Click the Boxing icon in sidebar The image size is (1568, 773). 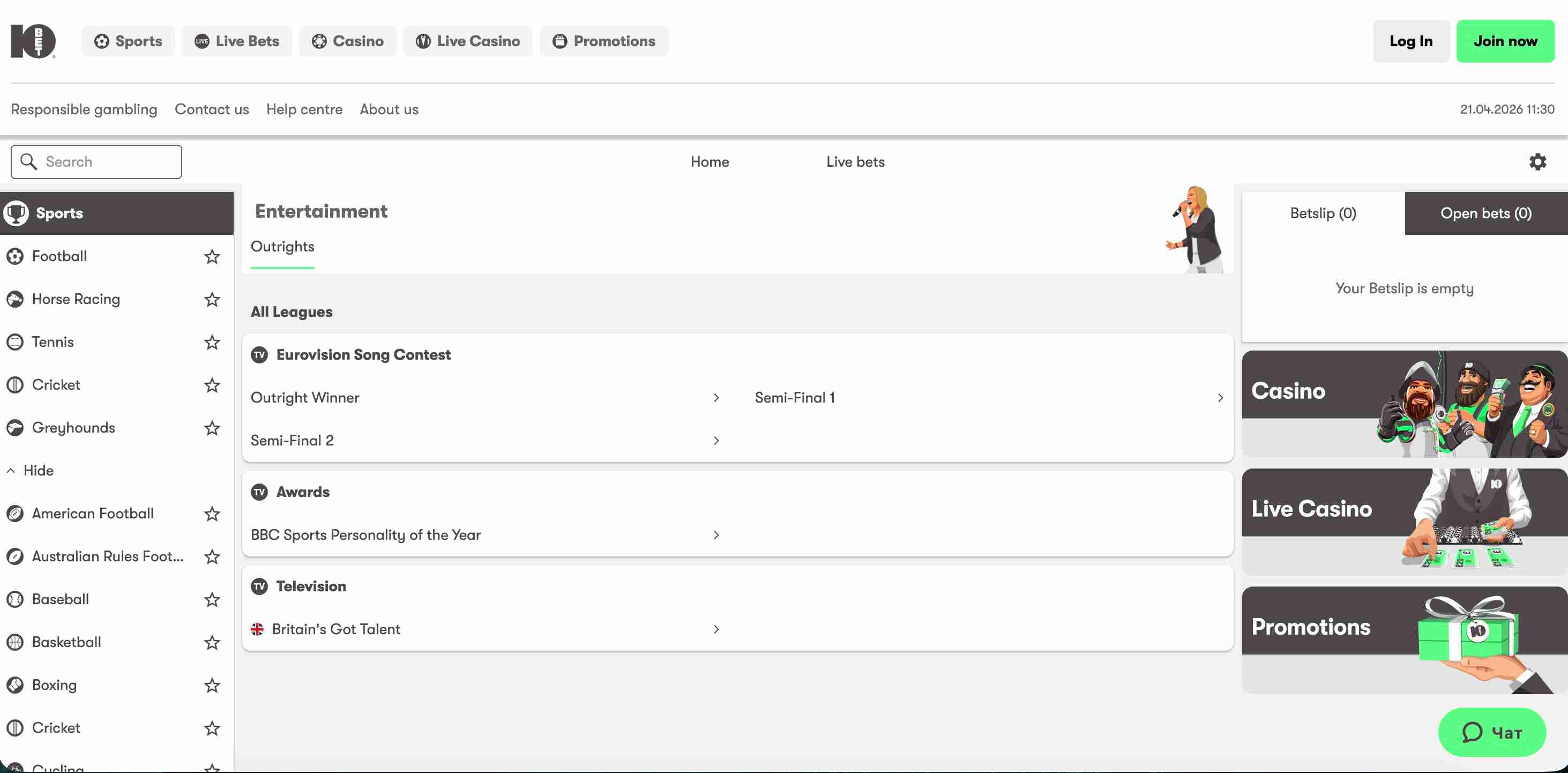pyautogui.click(x=15, y=685)
